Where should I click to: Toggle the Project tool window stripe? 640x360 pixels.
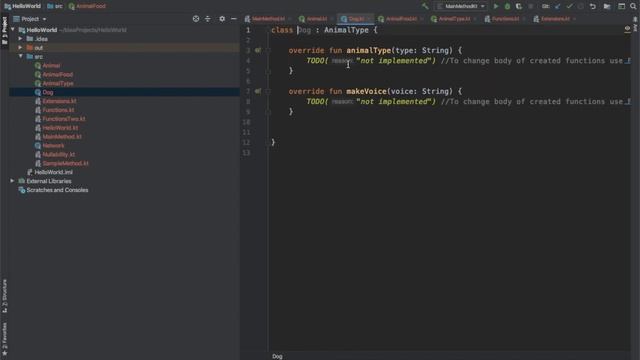[4, 31]
